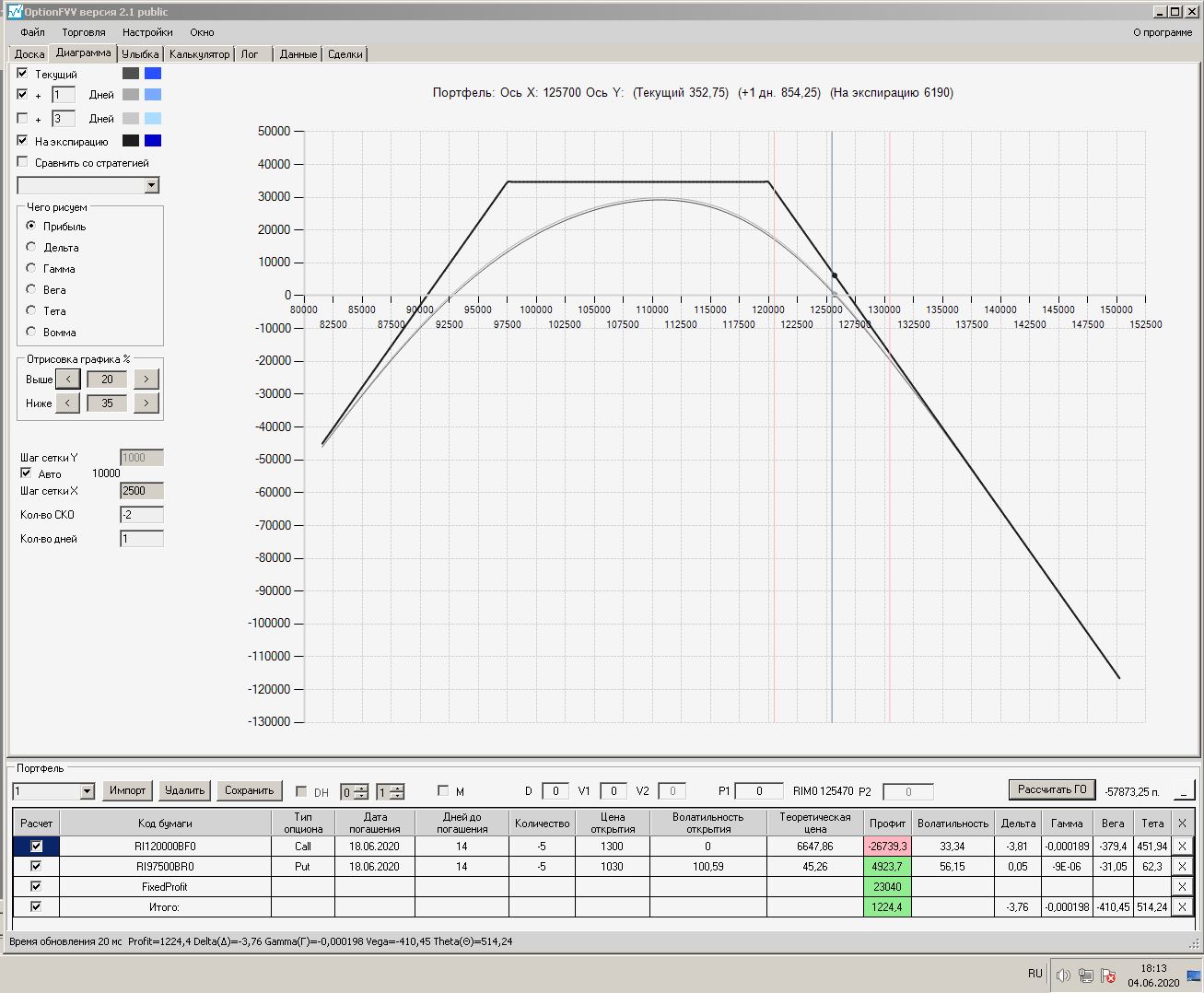Click the 'Кол-во СКО' input field
This screenshot has width=1204, height=993.
point(142,515)
